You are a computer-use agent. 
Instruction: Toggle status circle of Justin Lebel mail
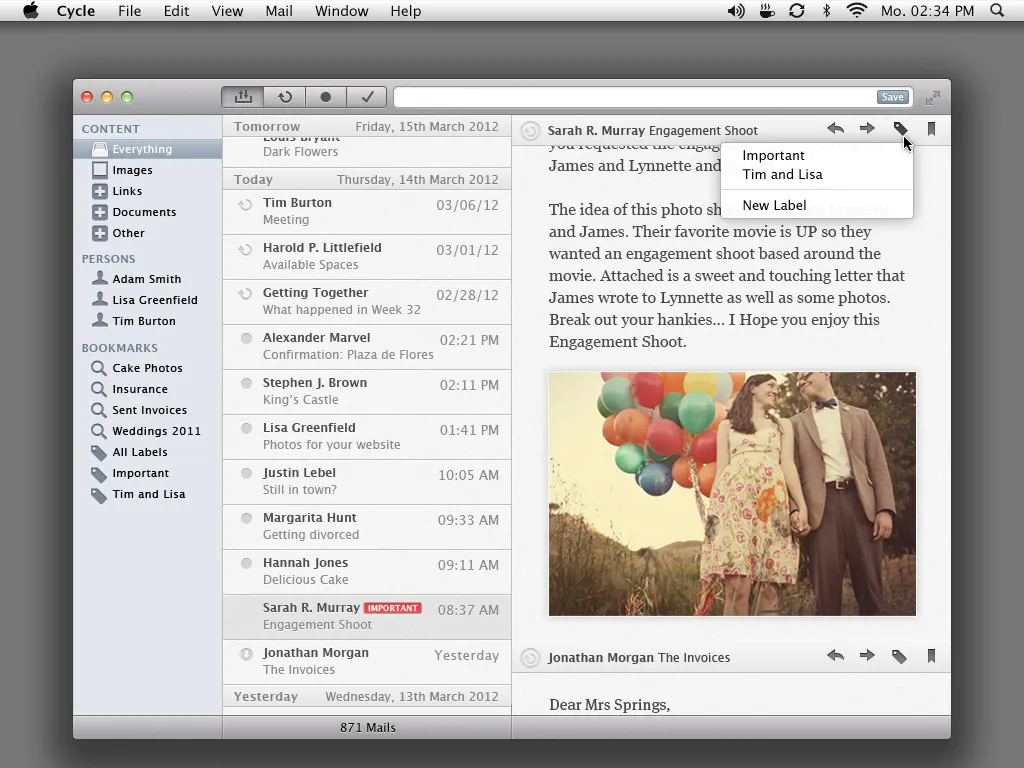(246, 473)
